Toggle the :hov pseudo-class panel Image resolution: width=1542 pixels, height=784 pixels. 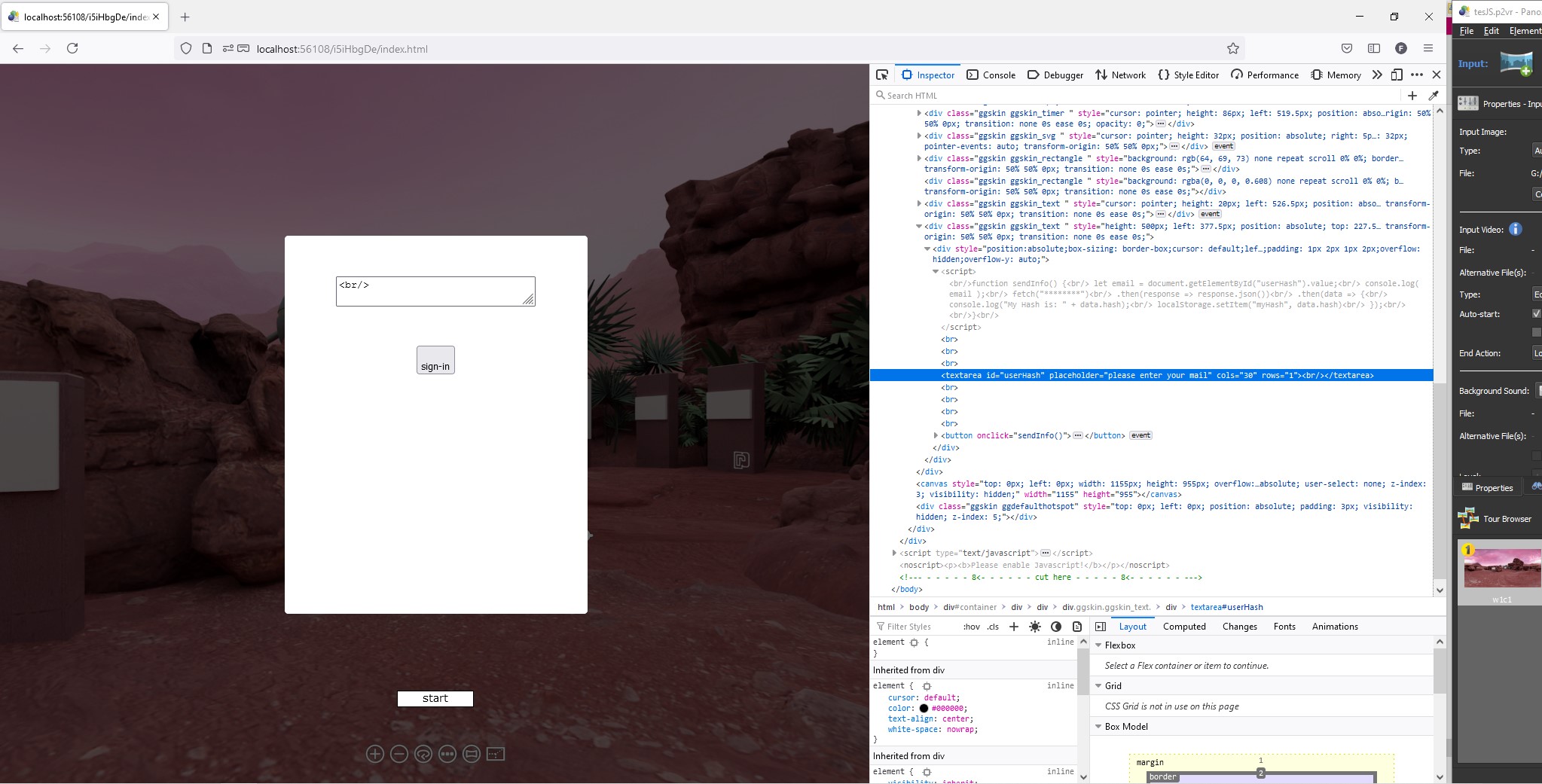click(972, 627)
